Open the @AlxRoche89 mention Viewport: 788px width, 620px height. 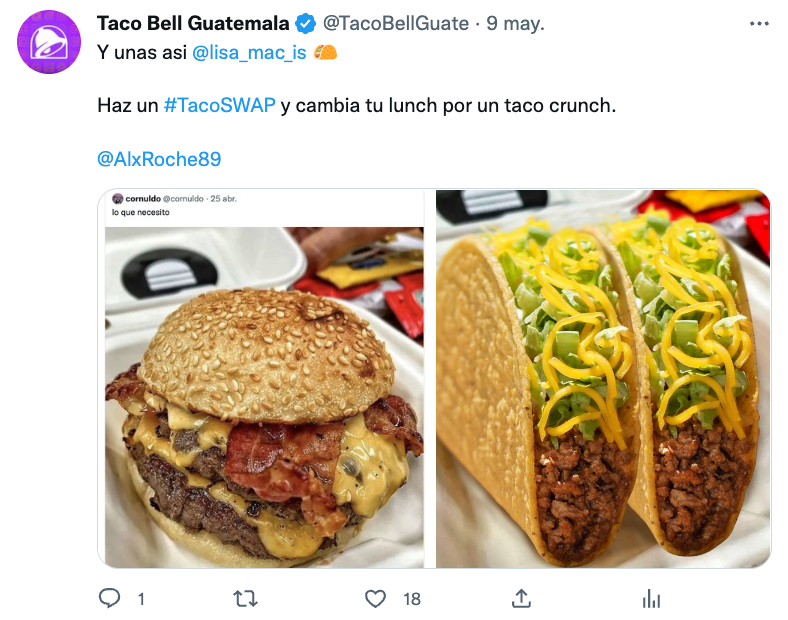[159, 159]
